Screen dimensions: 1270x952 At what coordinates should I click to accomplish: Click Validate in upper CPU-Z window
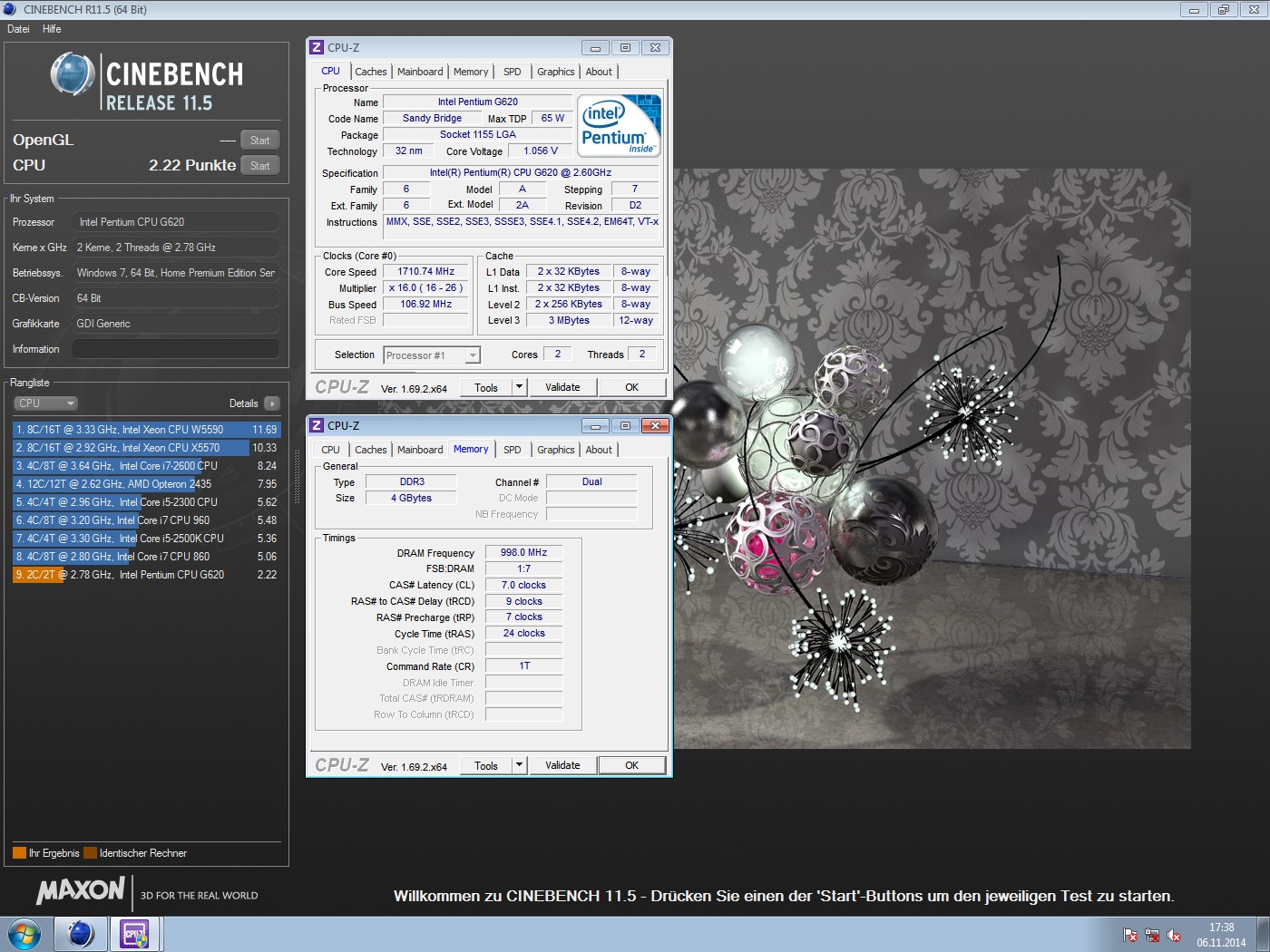point(562,387)
